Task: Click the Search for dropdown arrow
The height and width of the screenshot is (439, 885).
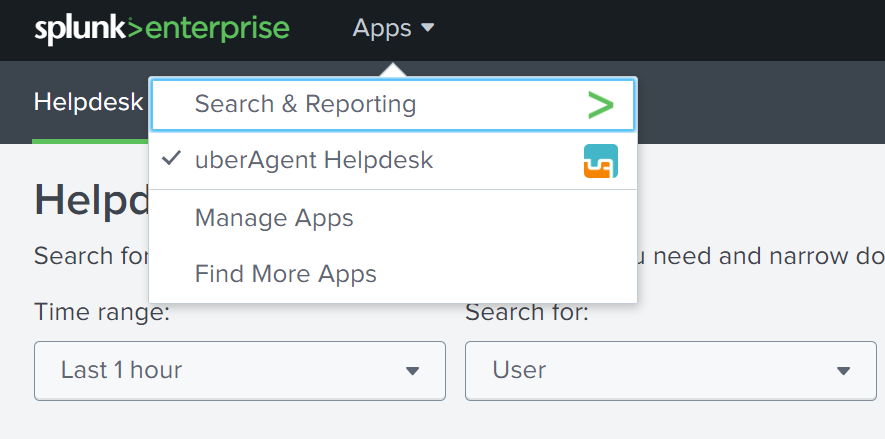Action: coord(842,371)
